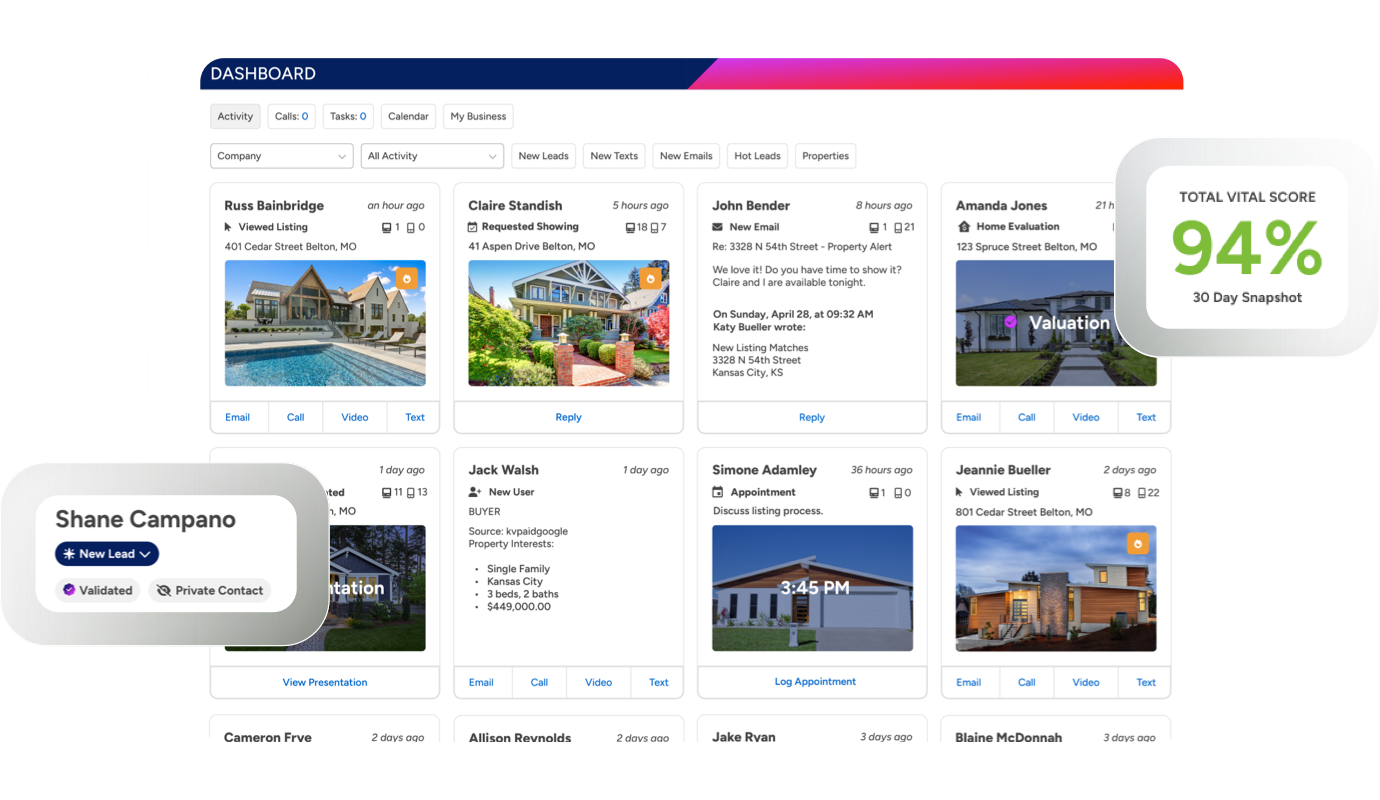Click Reply on John Bender's email card
This screenshot has width=1380, height=800.
point(811,417)
